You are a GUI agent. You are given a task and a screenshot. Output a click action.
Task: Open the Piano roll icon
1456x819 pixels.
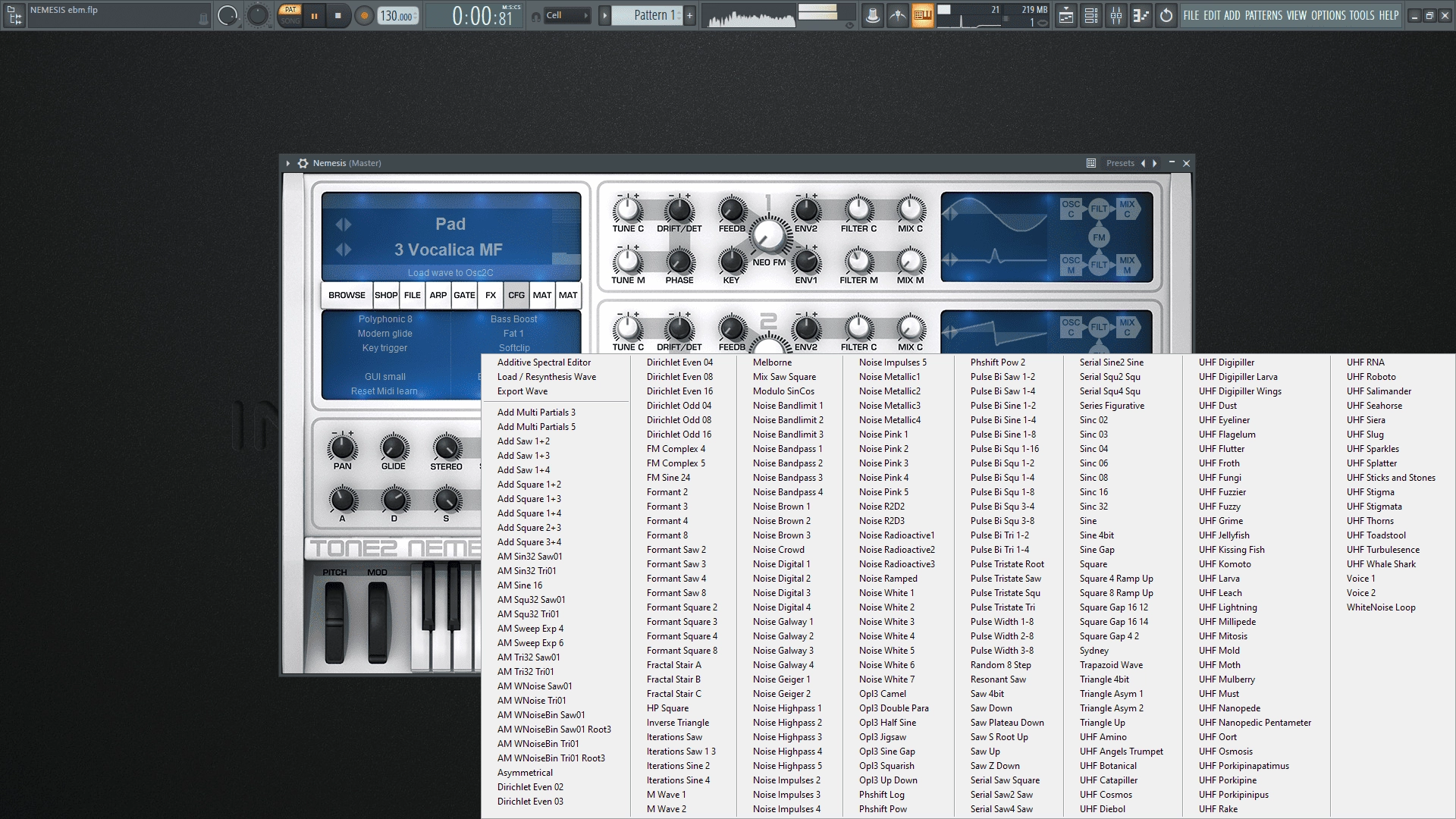[1141, 15]
